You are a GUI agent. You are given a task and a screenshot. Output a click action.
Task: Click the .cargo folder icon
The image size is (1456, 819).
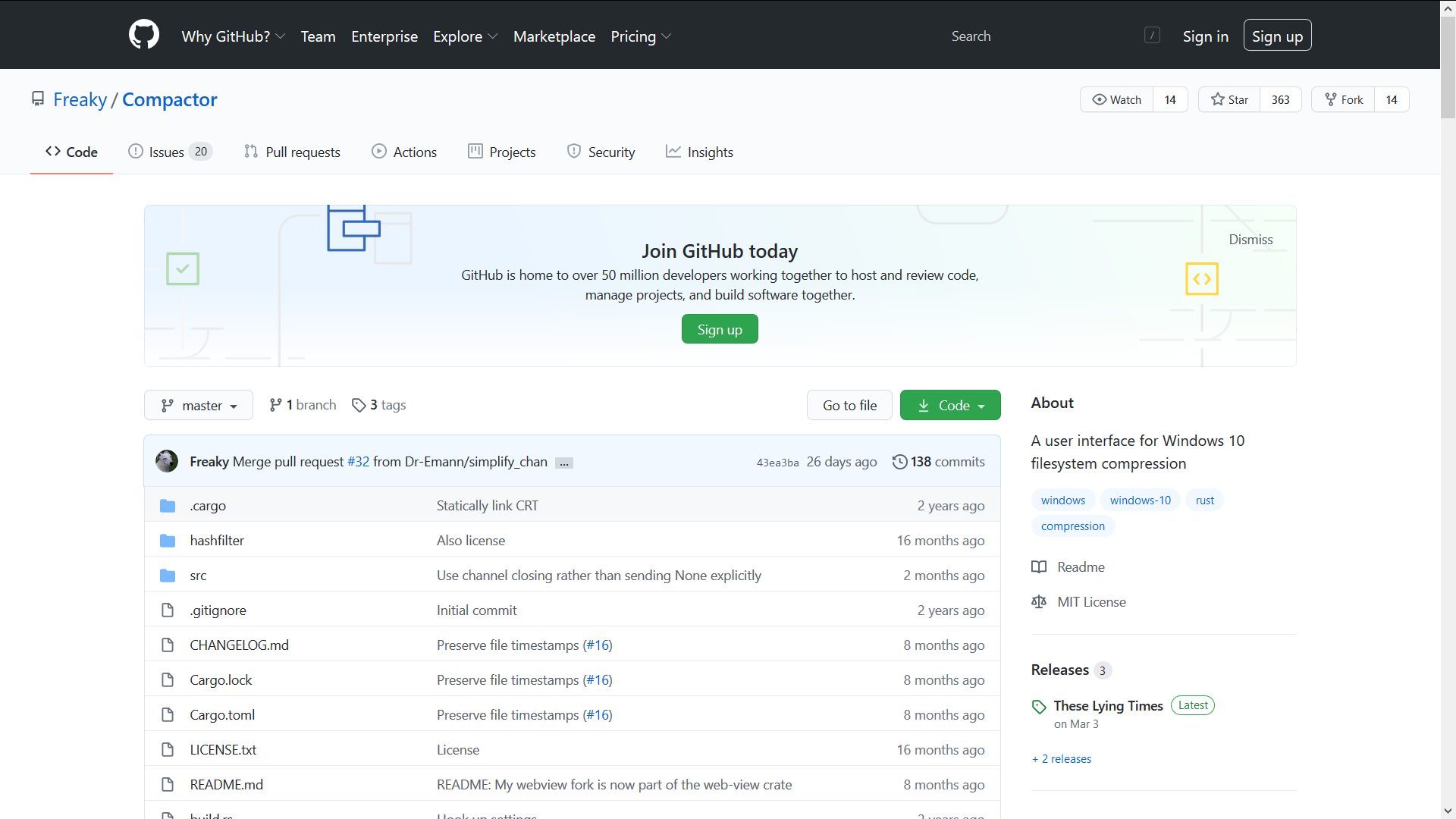point(168,506)
